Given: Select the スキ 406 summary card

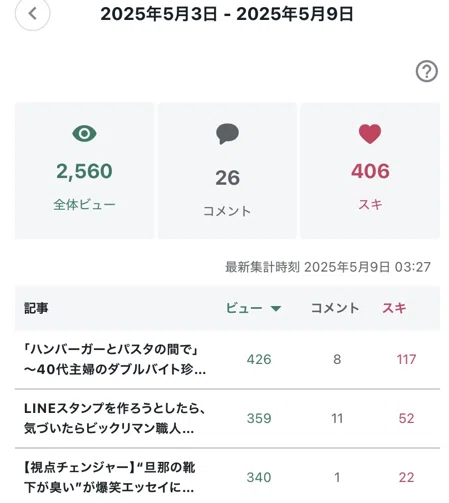Looking at the screenshot, I should [370, 171].
